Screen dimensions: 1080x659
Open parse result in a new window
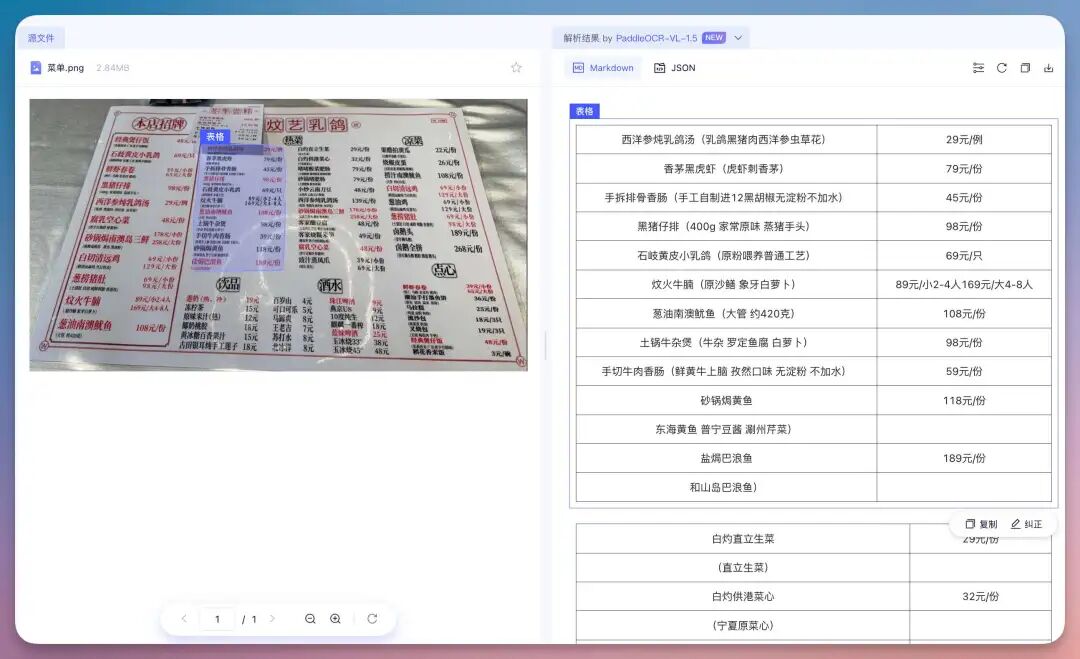point(1025,68)
